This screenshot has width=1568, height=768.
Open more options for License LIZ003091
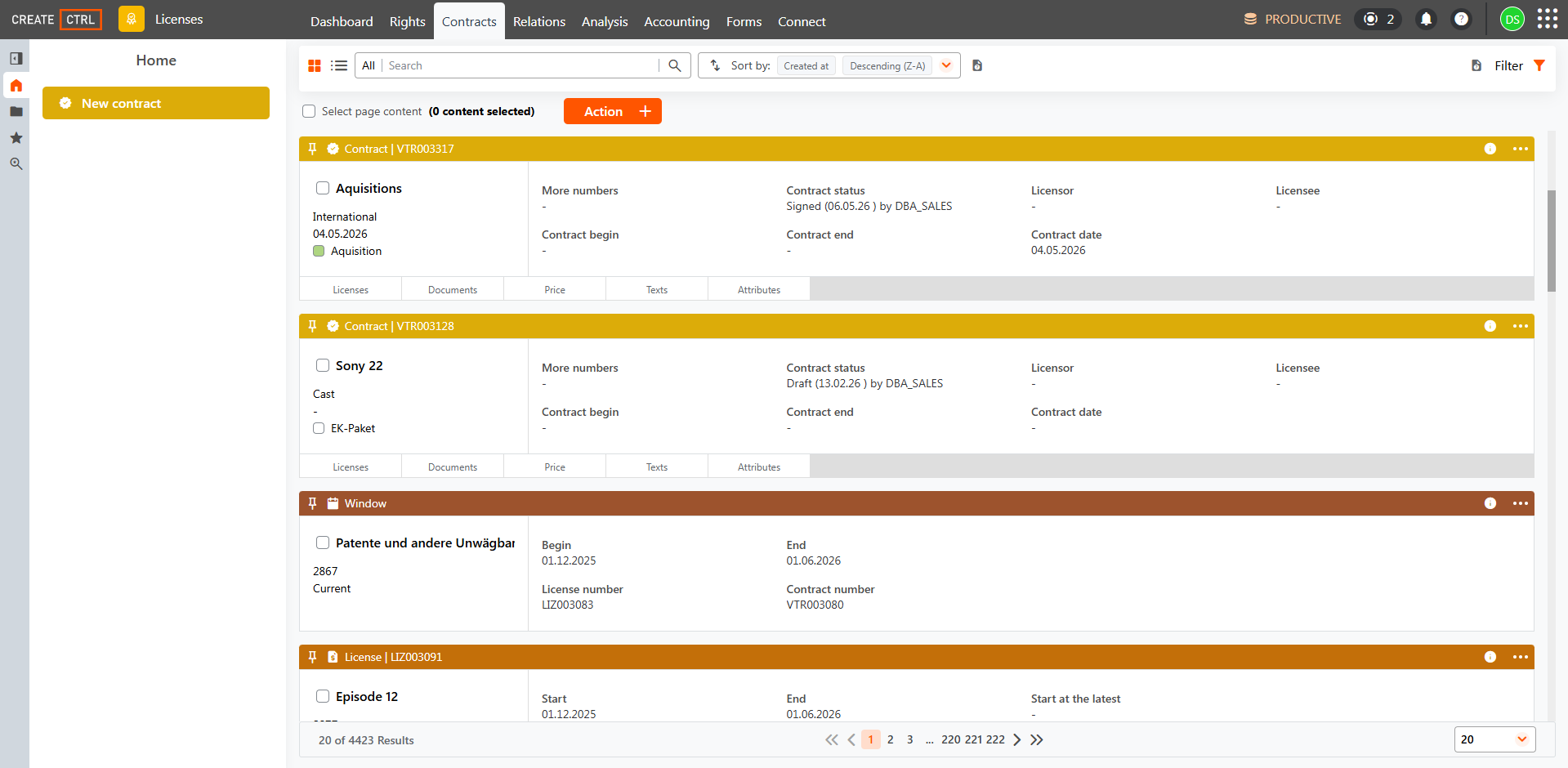(x=1521, y=657)
